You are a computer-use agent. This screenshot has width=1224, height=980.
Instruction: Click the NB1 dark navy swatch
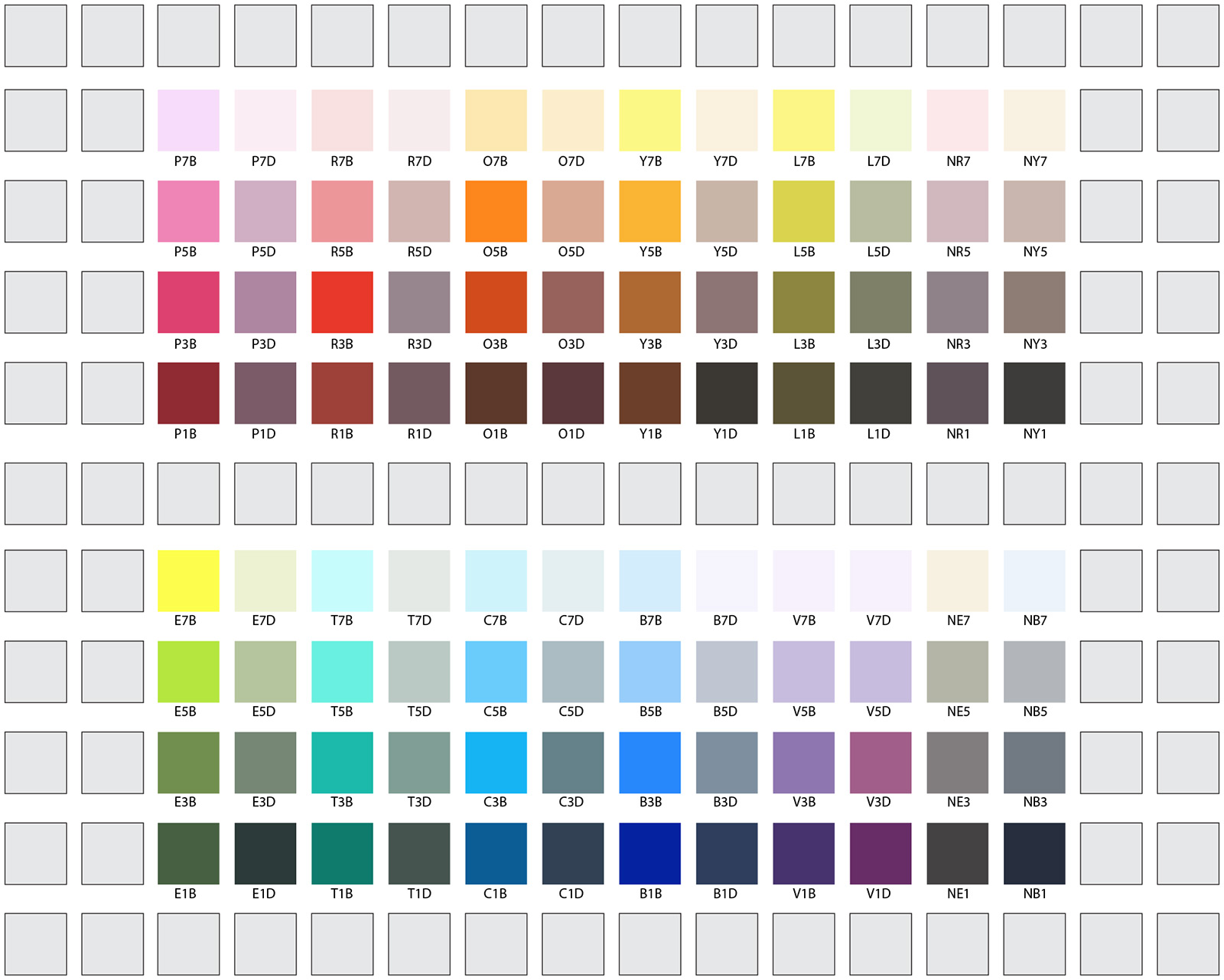click(x=1034, y=854)
